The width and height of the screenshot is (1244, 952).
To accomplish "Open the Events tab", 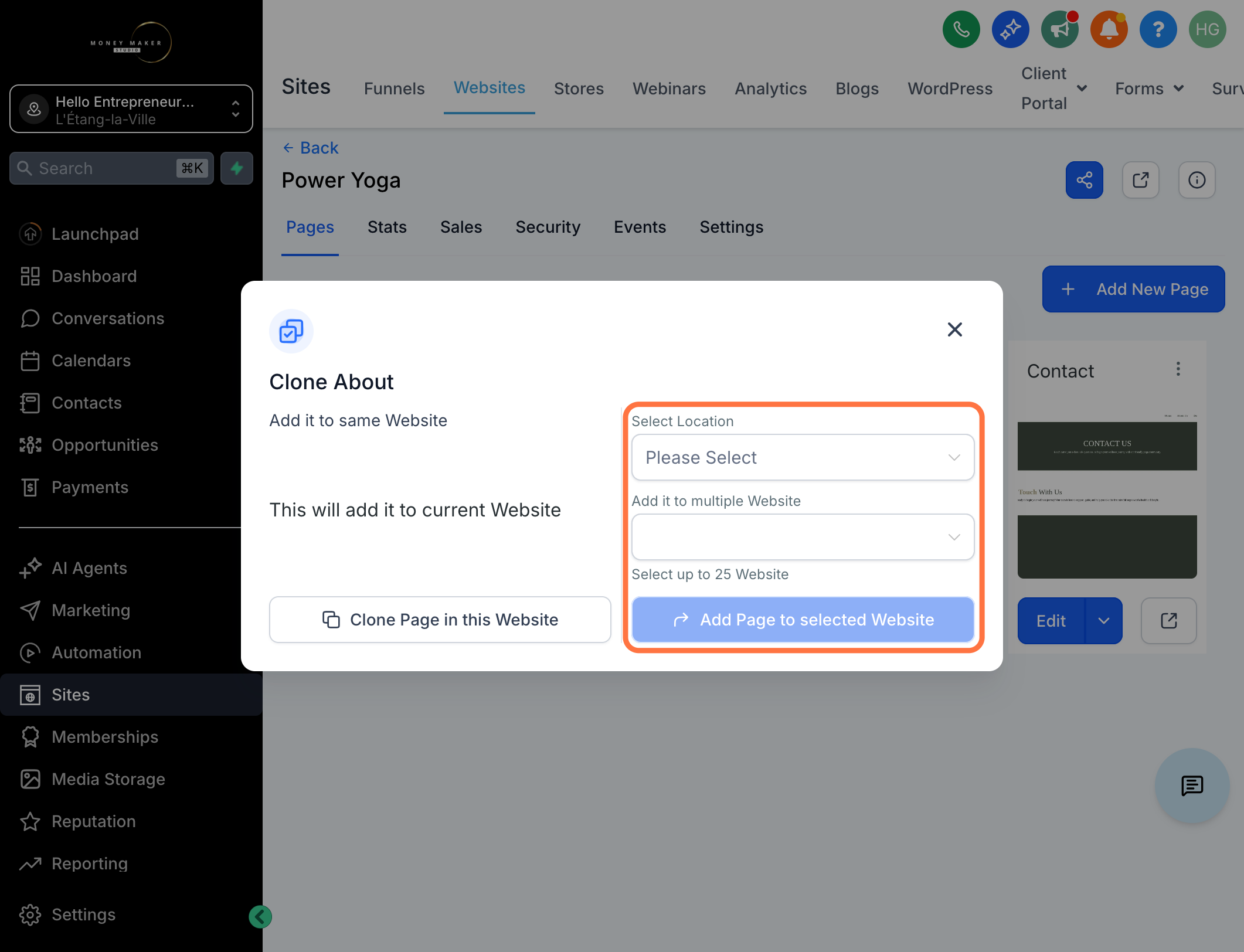I will tap(640, 227).
